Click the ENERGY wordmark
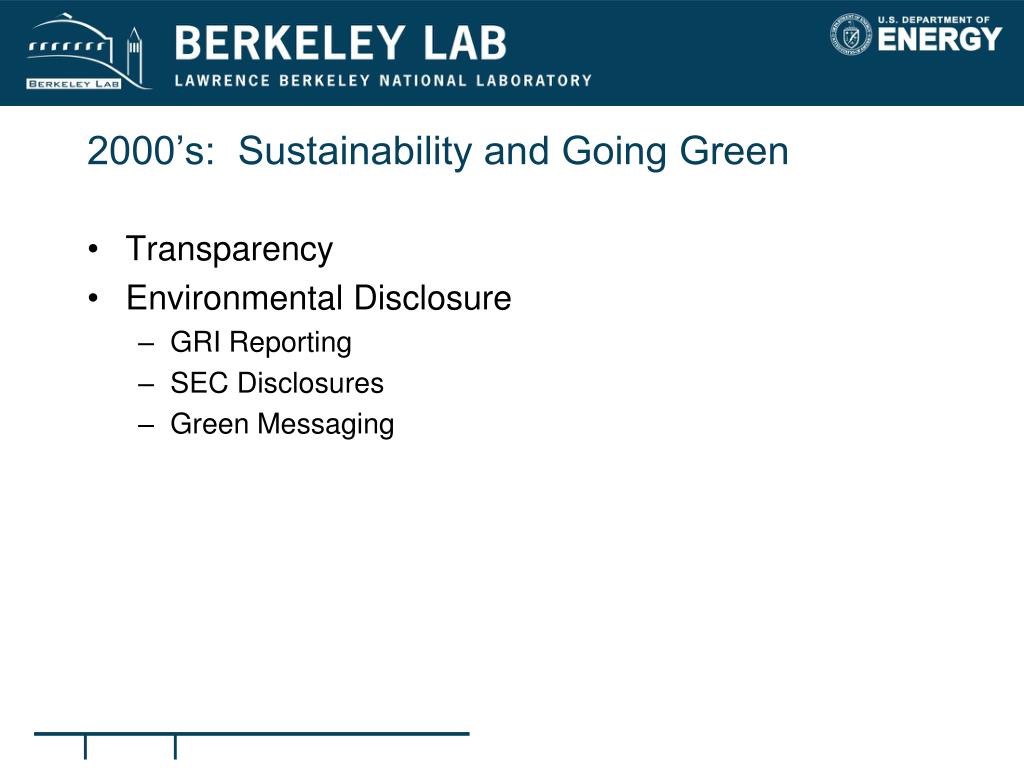 [x=940, y=39]
